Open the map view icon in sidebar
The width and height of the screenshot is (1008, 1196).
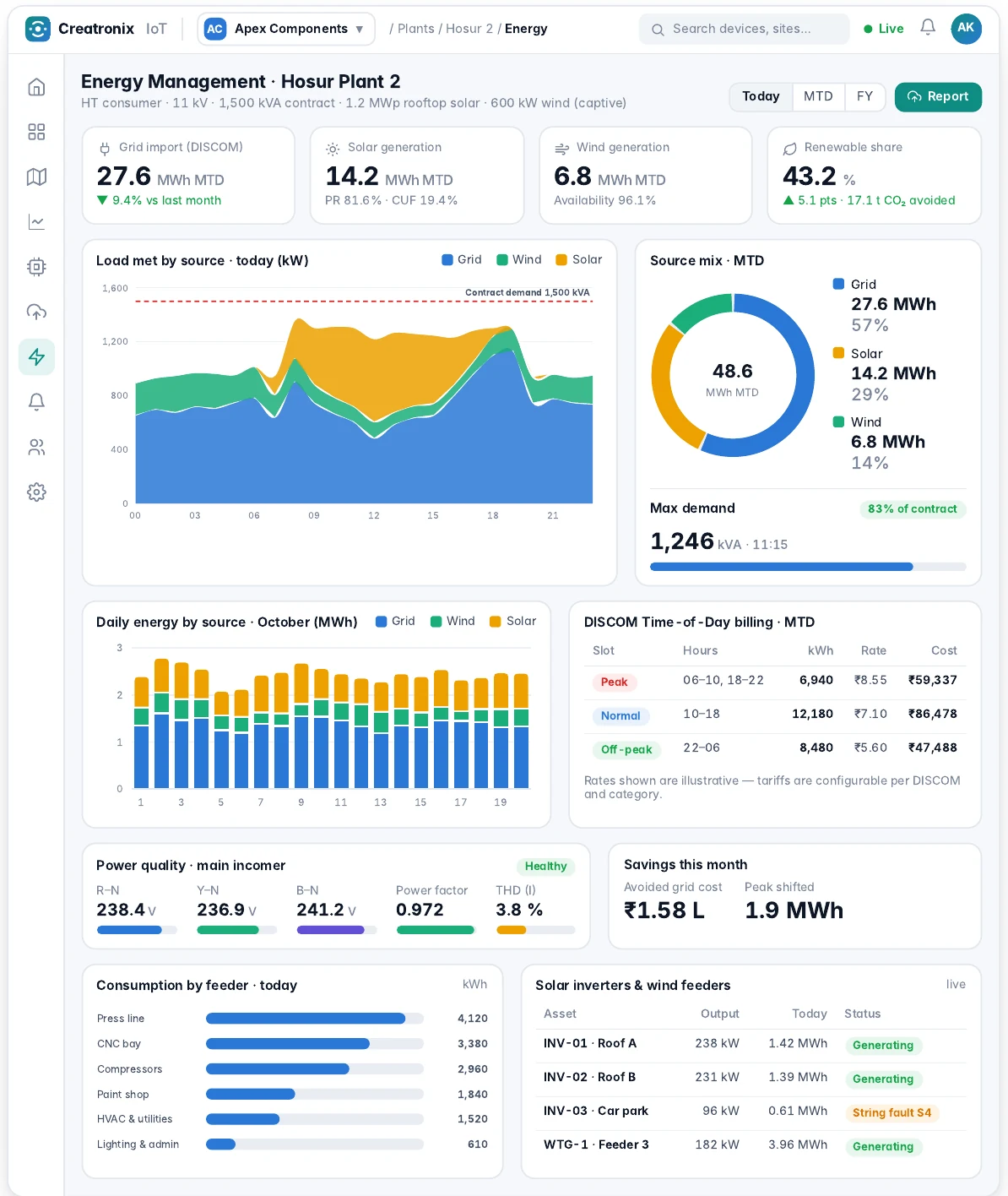(36, 177)
